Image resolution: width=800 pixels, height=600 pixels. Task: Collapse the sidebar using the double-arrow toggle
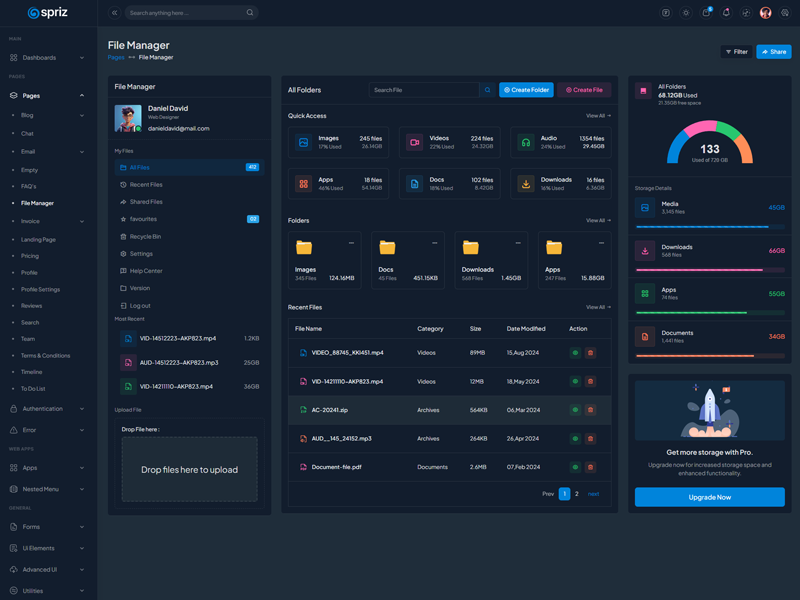114,13
